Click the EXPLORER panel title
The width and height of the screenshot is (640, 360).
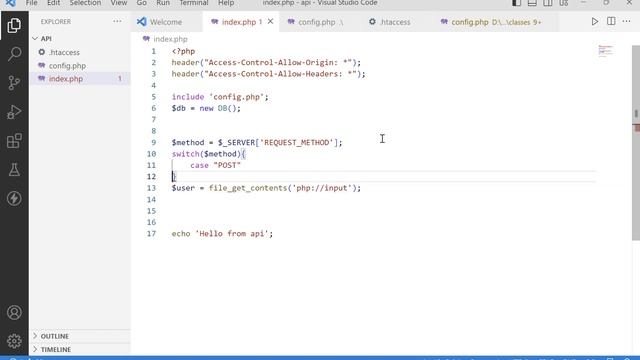pos(56,22)
